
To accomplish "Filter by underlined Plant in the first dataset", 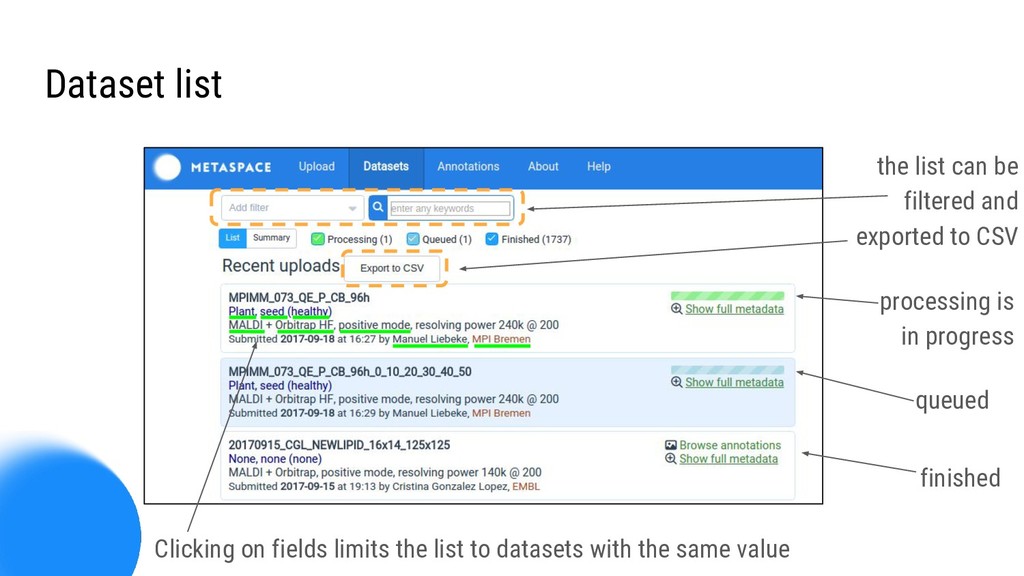I will pos(242,312).
